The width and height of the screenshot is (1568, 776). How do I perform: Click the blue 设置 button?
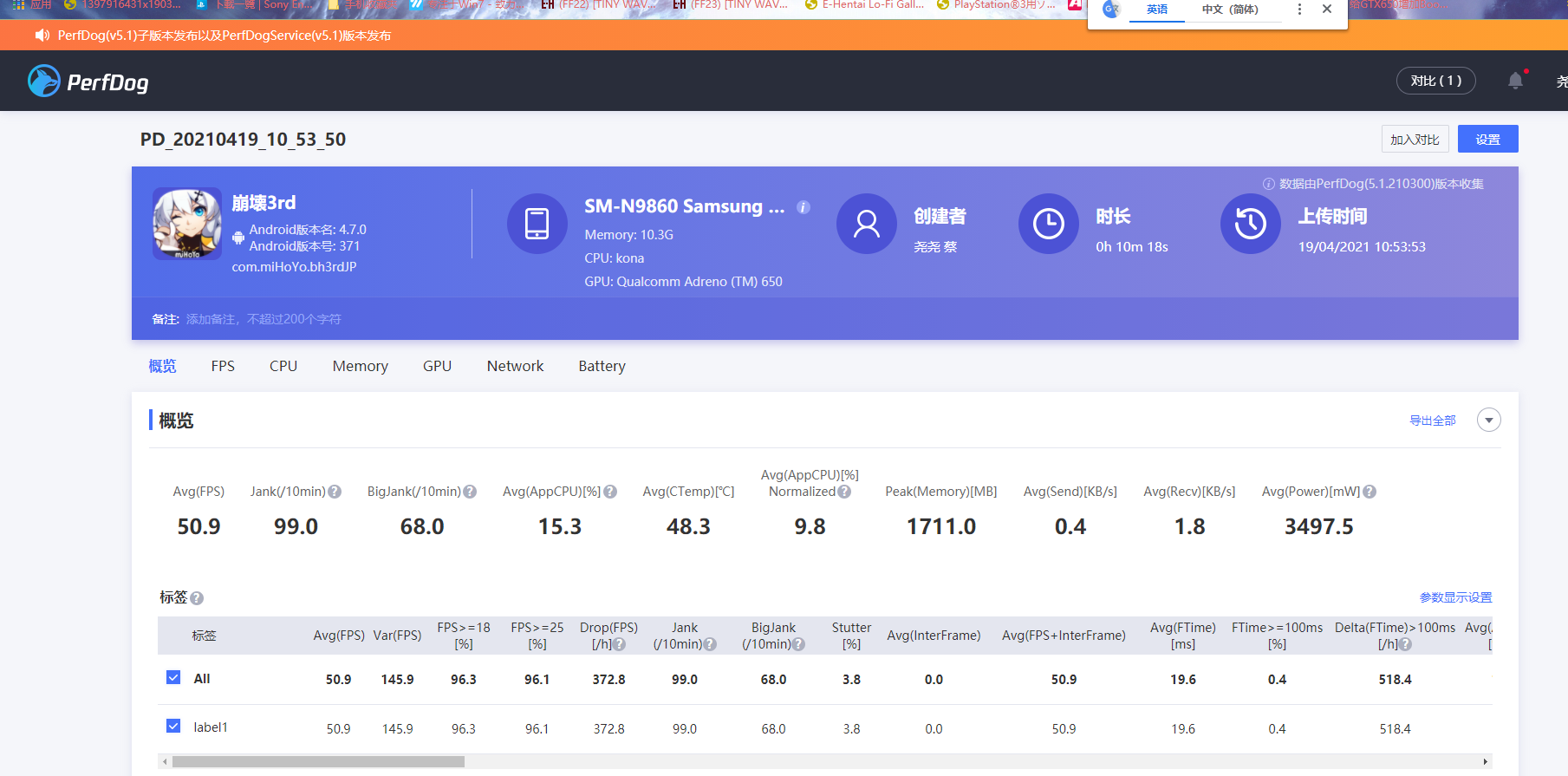click(1487, 140)
